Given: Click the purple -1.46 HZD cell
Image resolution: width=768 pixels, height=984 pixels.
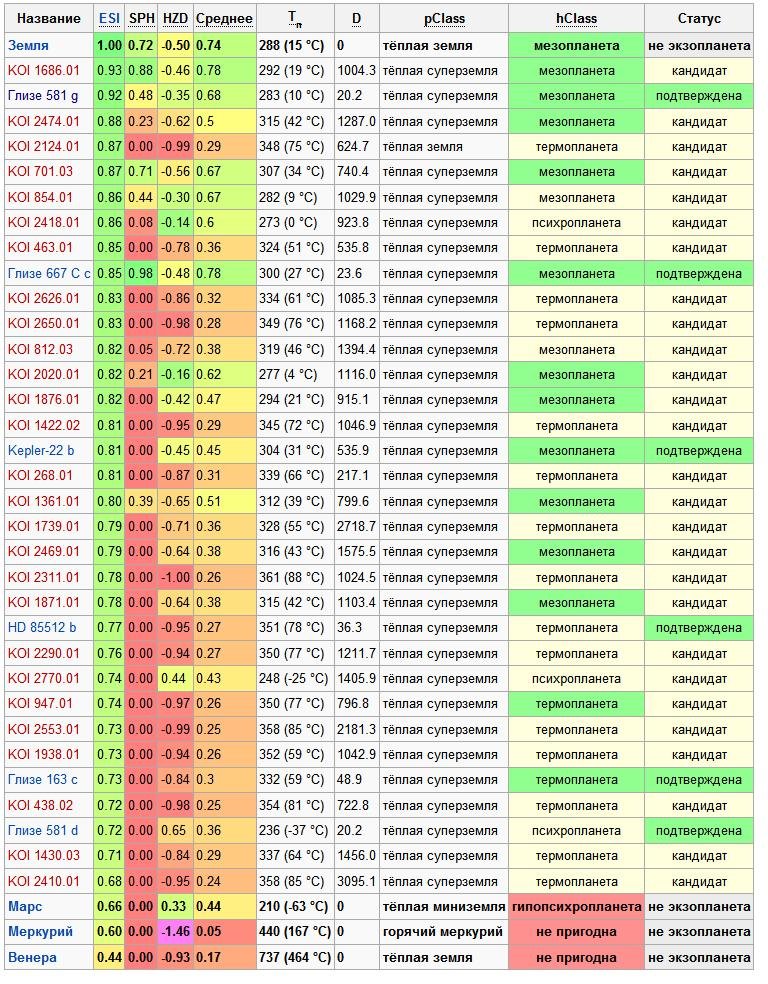Looking at the screenshot, I should pos(176,931).
